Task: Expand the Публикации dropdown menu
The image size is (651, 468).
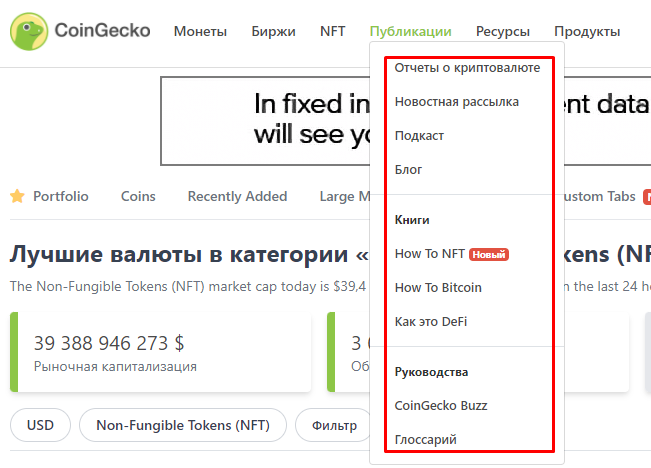Action: (x=410, y=31)
